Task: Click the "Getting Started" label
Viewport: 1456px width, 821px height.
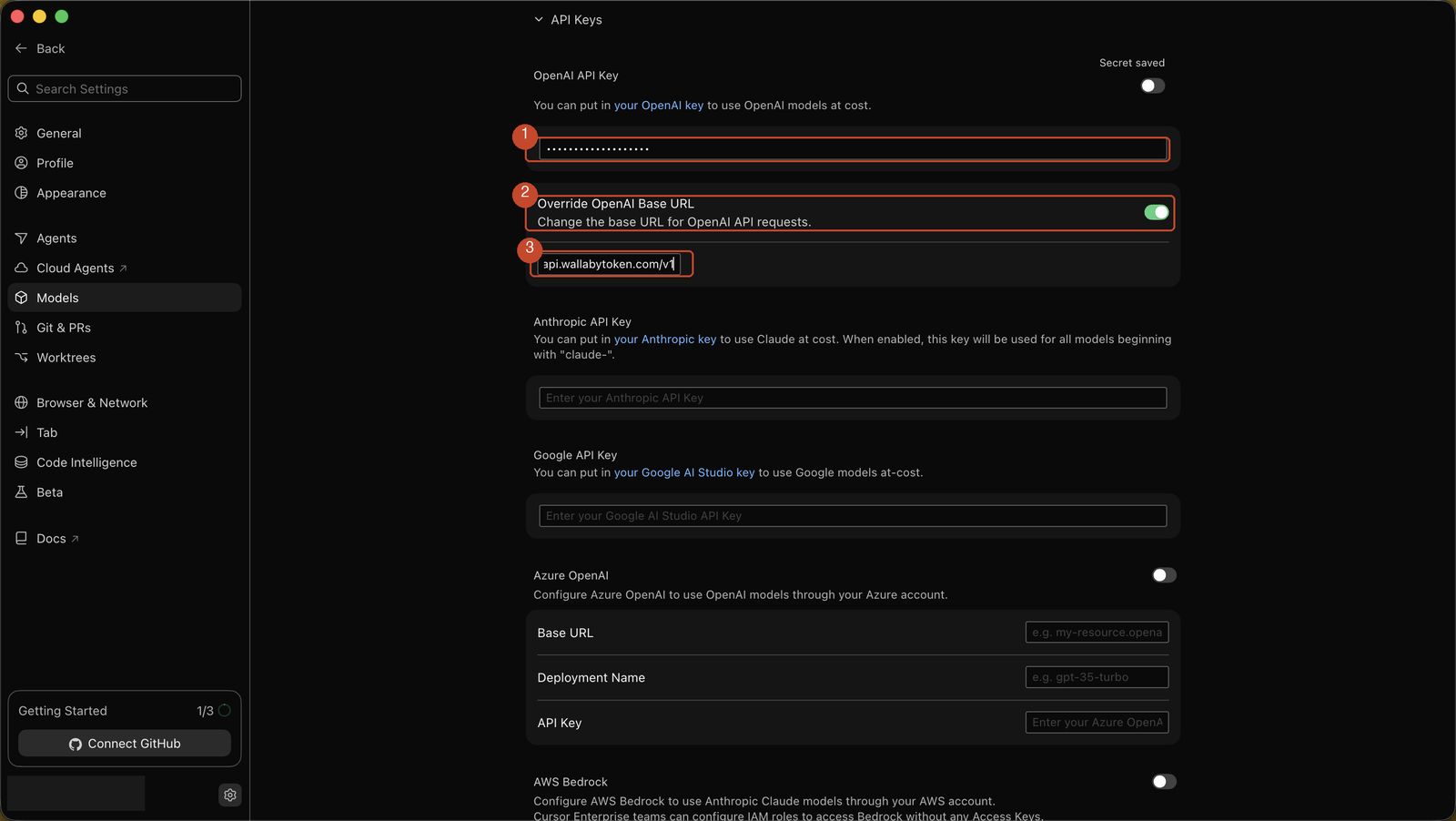Action: (63, 711)
